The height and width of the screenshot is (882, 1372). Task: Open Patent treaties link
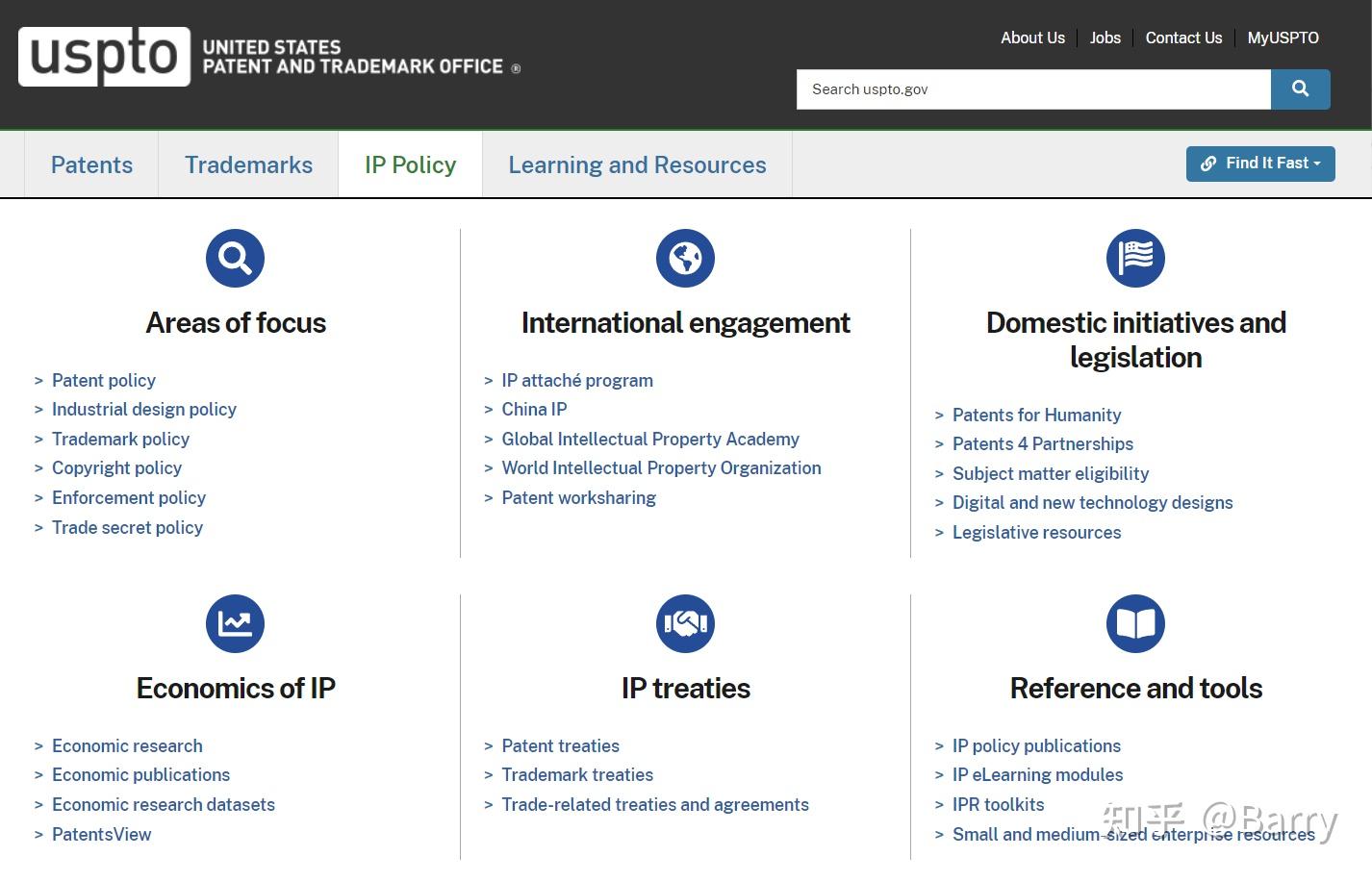pos(560,745)
